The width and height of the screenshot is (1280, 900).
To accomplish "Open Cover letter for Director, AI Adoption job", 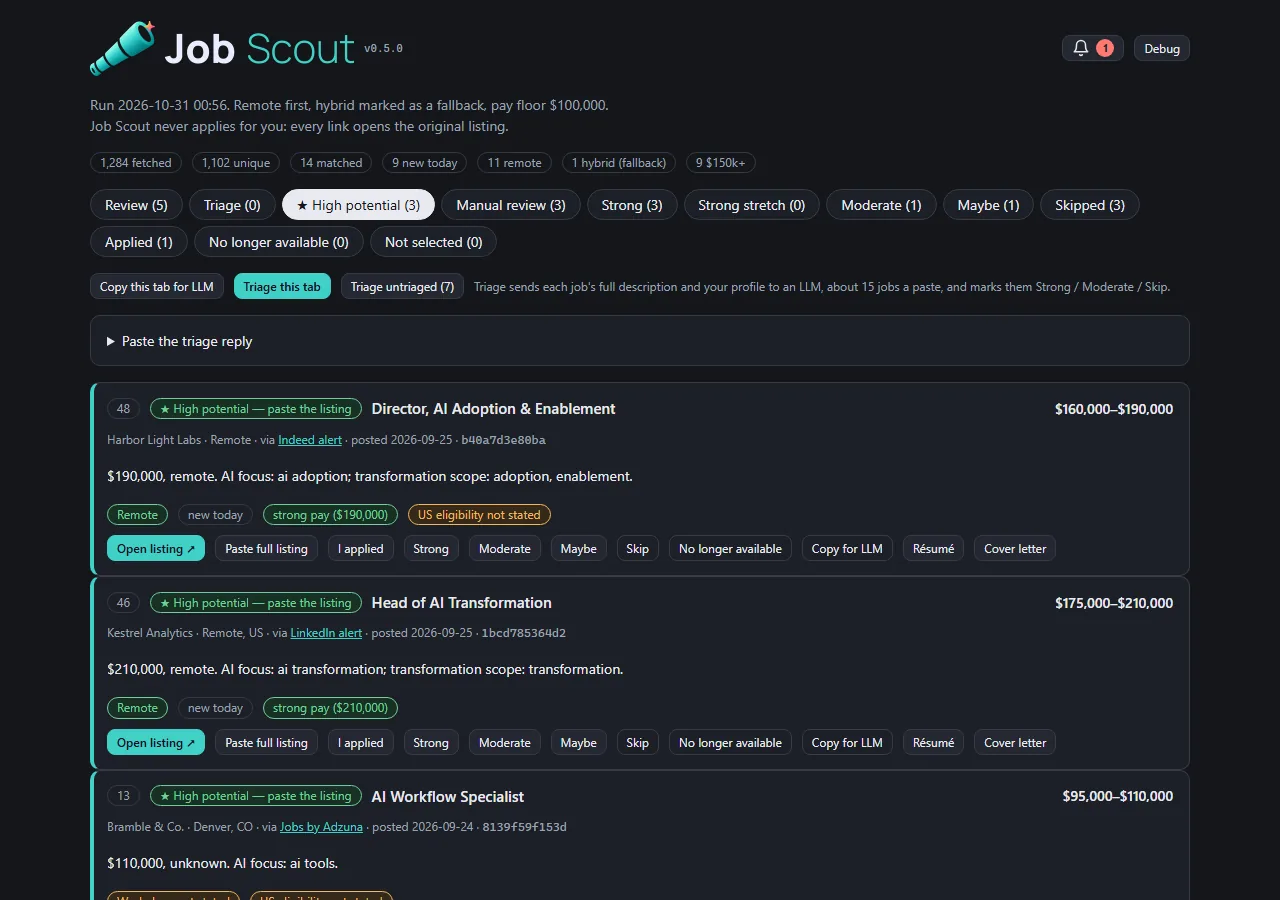I will [x=1015, y=549].
